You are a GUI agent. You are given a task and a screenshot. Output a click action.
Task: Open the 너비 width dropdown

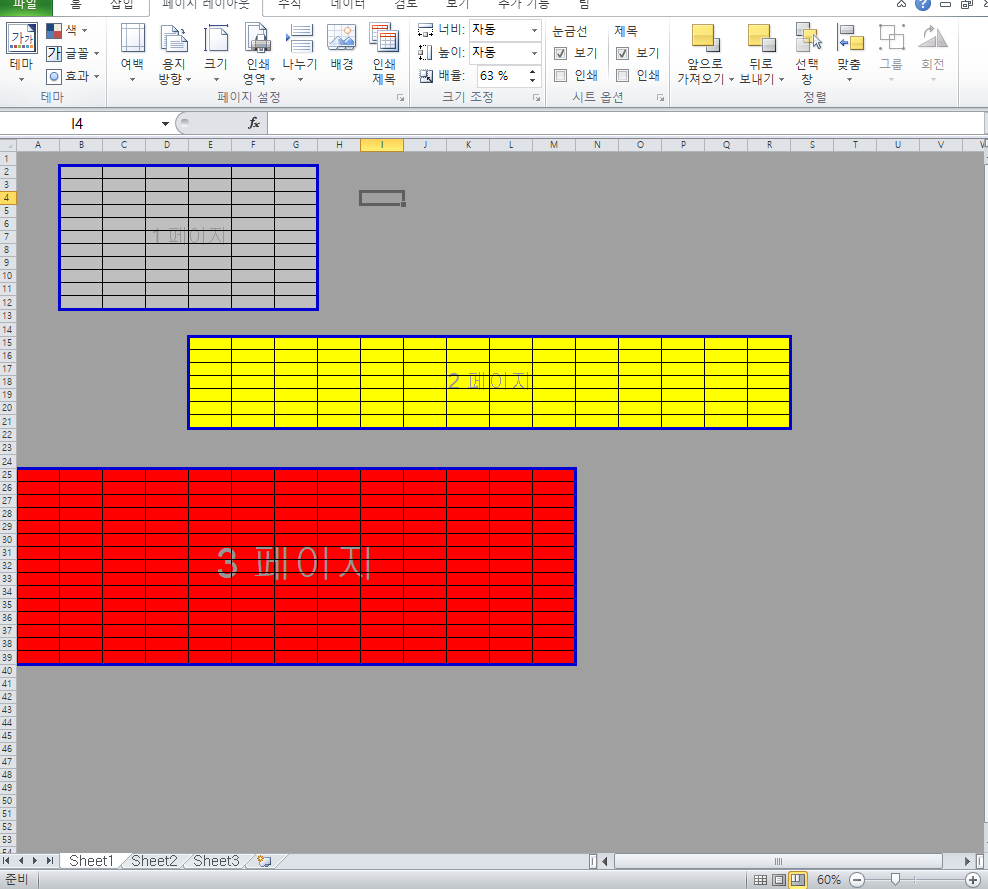click(x=534, y=30)
